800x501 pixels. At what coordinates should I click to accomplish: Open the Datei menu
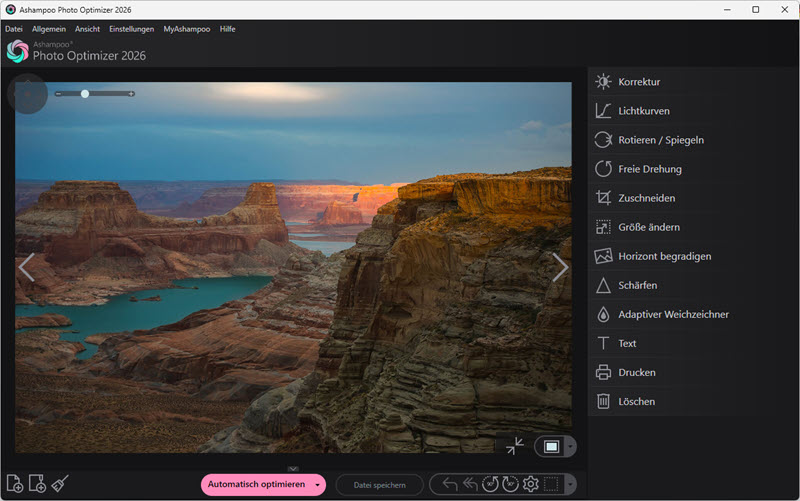coord(14,29)
